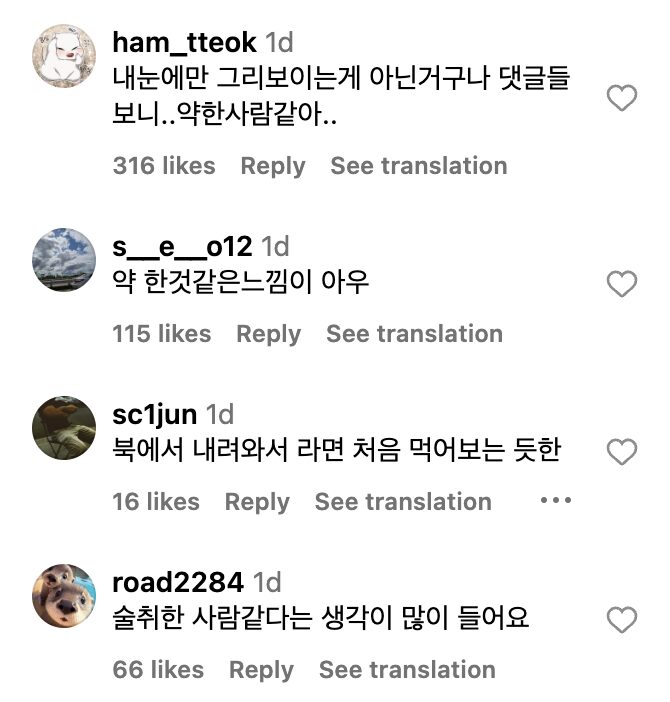Reply to road2284's comment
The image size is (670, 702).
[x=261, y=670]
